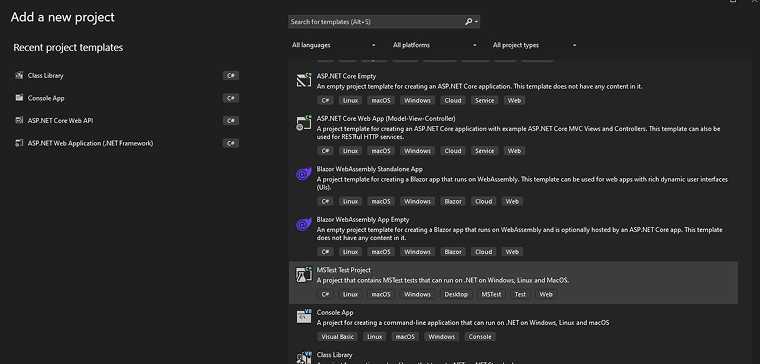Click the Console App icon in recent templates

click(19, 98)
